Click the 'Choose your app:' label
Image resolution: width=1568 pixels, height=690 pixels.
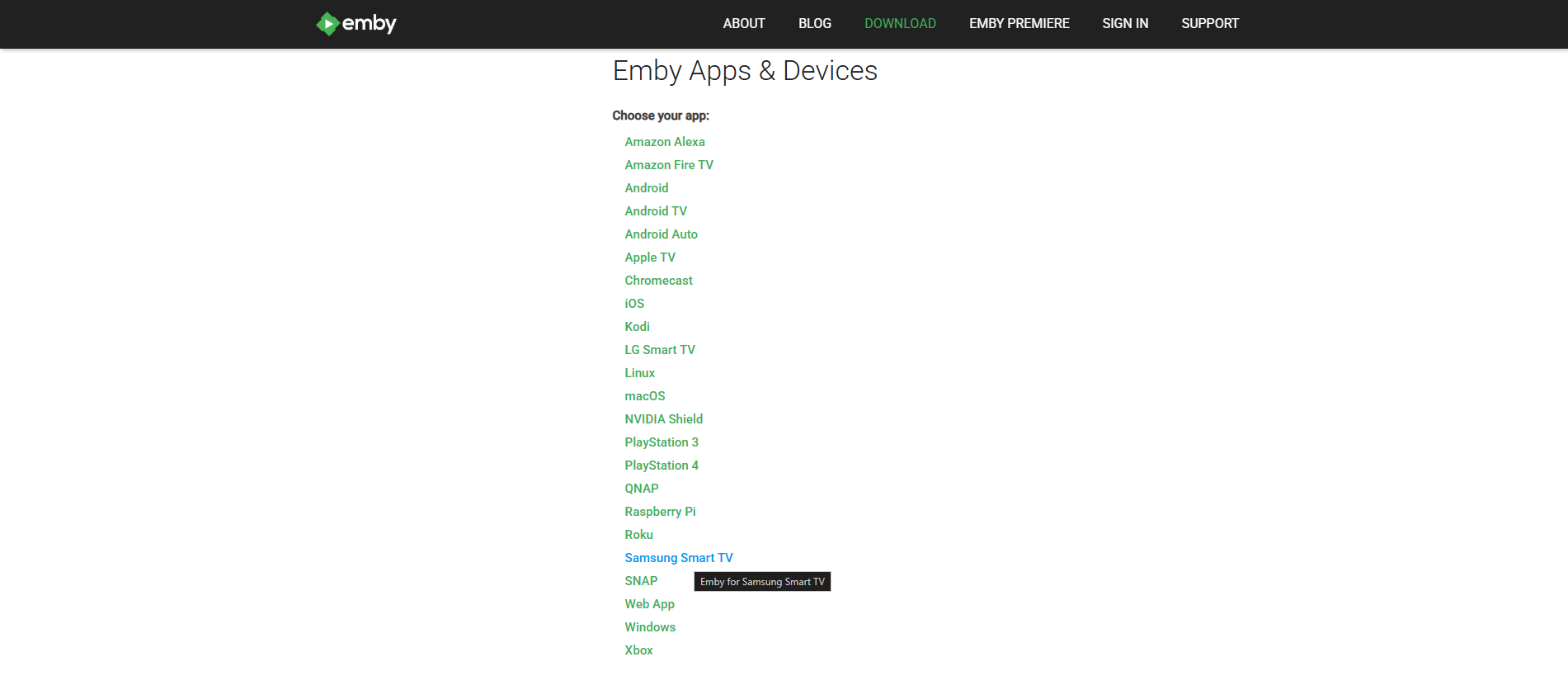pos(661,116)
